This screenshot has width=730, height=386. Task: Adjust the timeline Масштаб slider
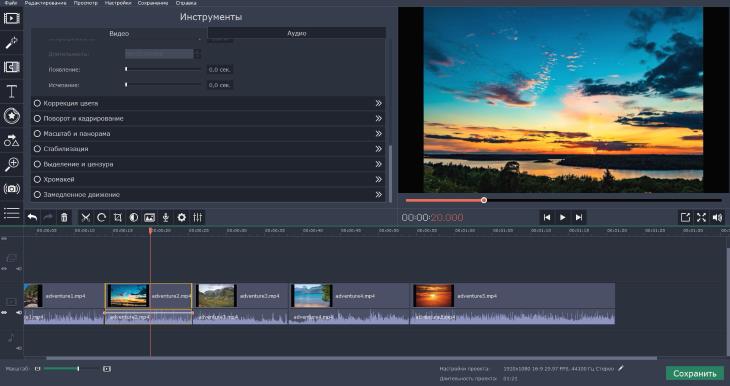[x=71, y=369]
